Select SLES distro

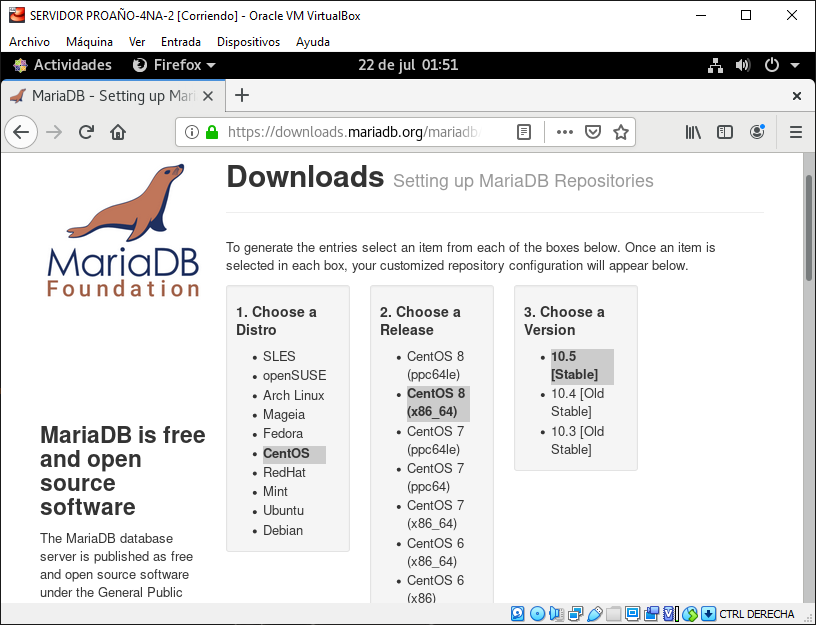click(x=279, y=356)
